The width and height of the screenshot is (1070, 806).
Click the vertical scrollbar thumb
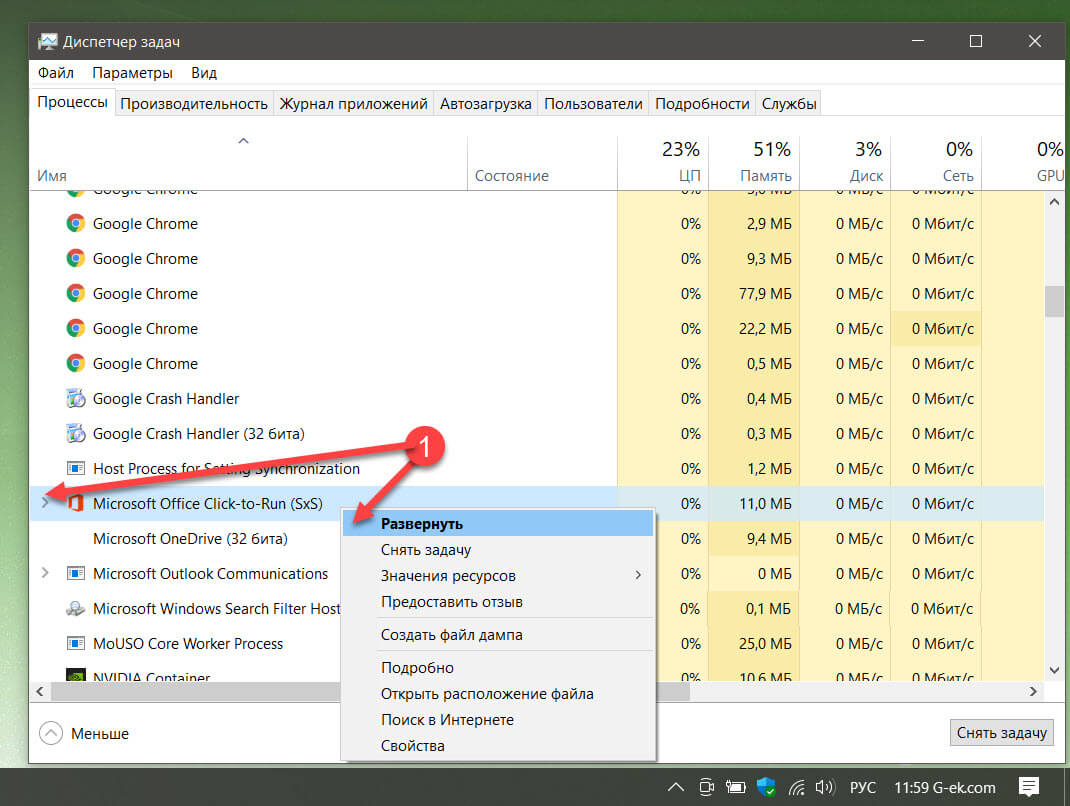[1054, 301]
